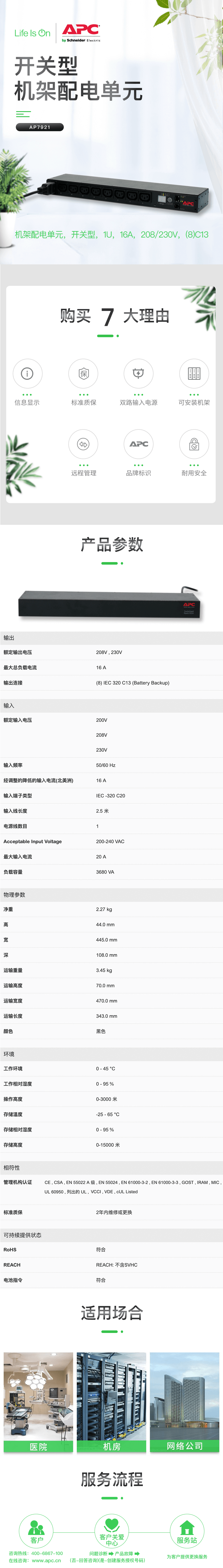Viewport: 223px width, 1568px height.
Task: Click the 双路输入电源 power plug icon
Action: (x=138, y=373)
